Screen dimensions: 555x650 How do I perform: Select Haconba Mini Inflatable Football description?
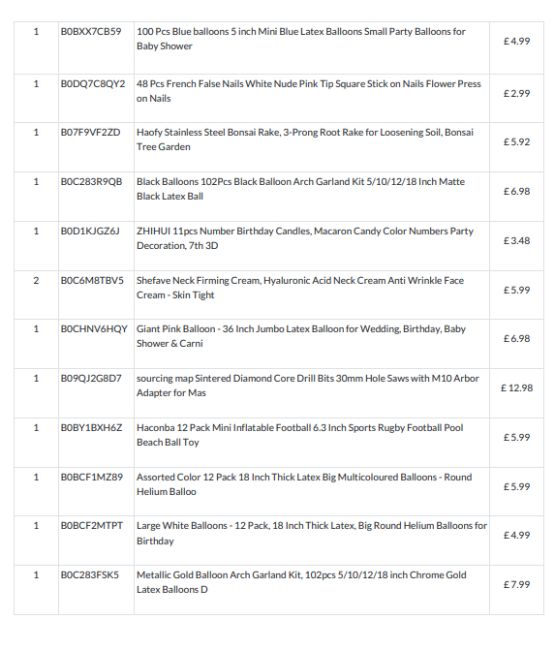point(300,435)
